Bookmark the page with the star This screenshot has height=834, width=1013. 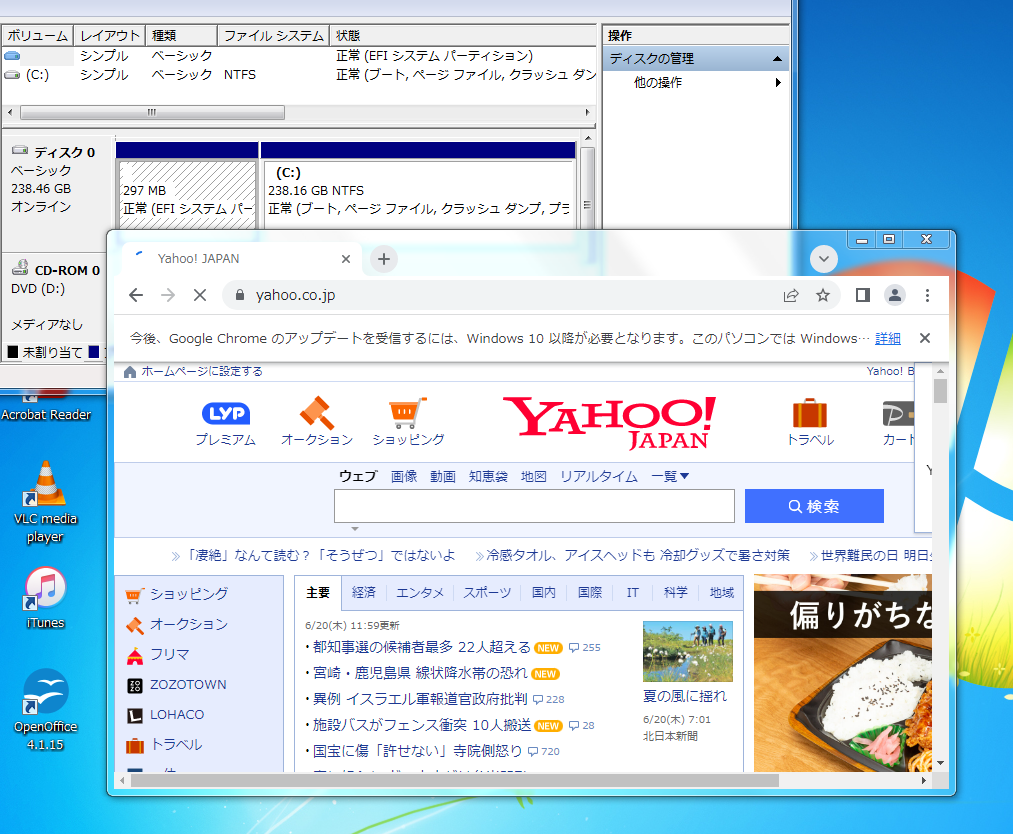(823, 295)
